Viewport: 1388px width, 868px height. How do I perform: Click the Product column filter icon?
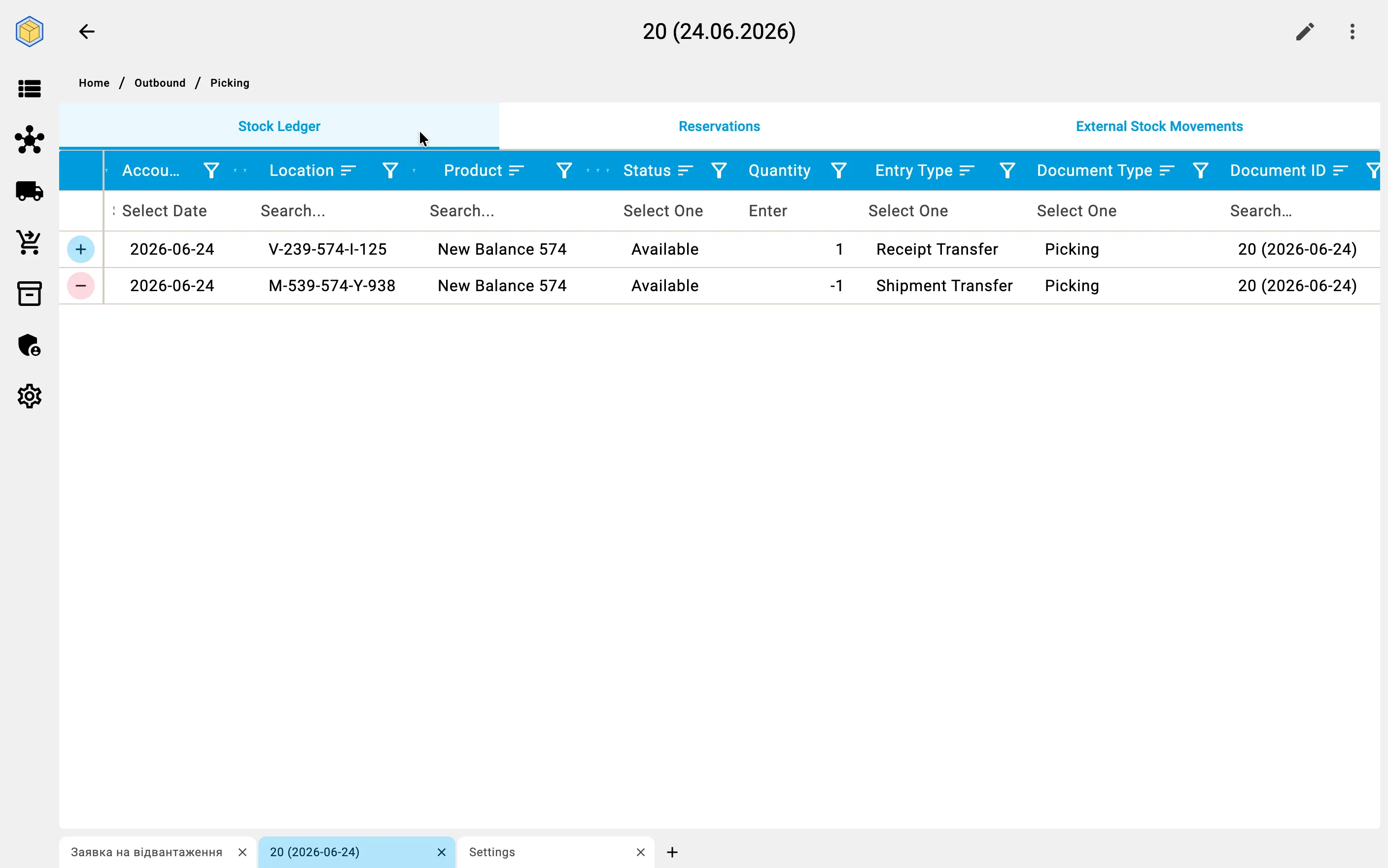(564, 170)
